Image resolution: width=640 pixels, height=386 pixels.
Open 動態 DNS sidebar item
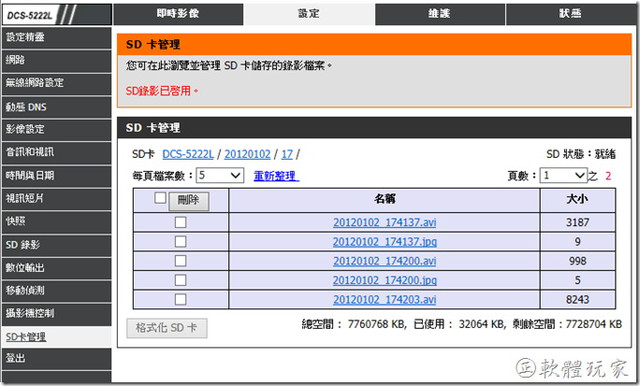(x=56, y=107)
